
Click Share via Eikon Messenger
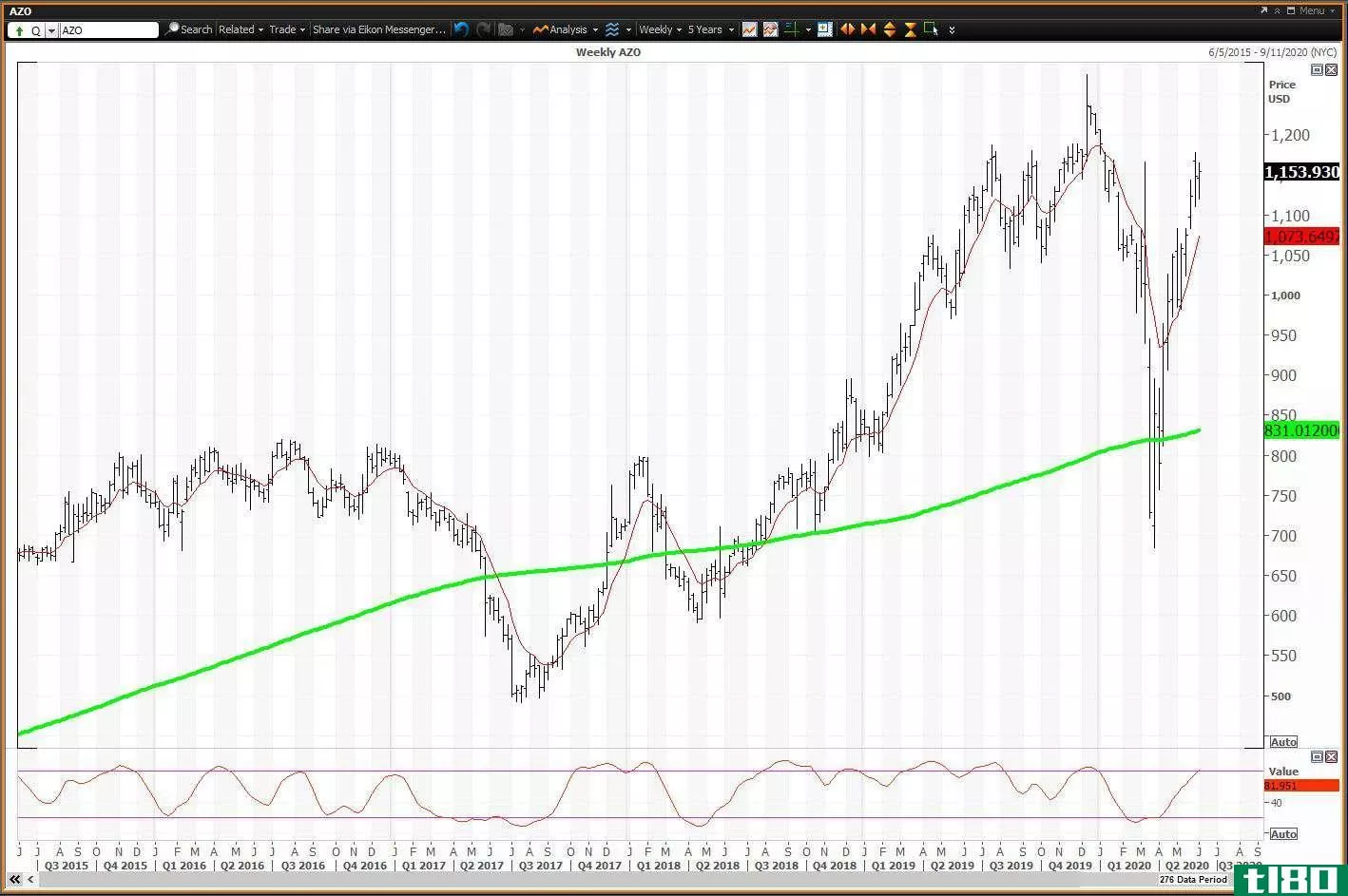coord(378,29)
